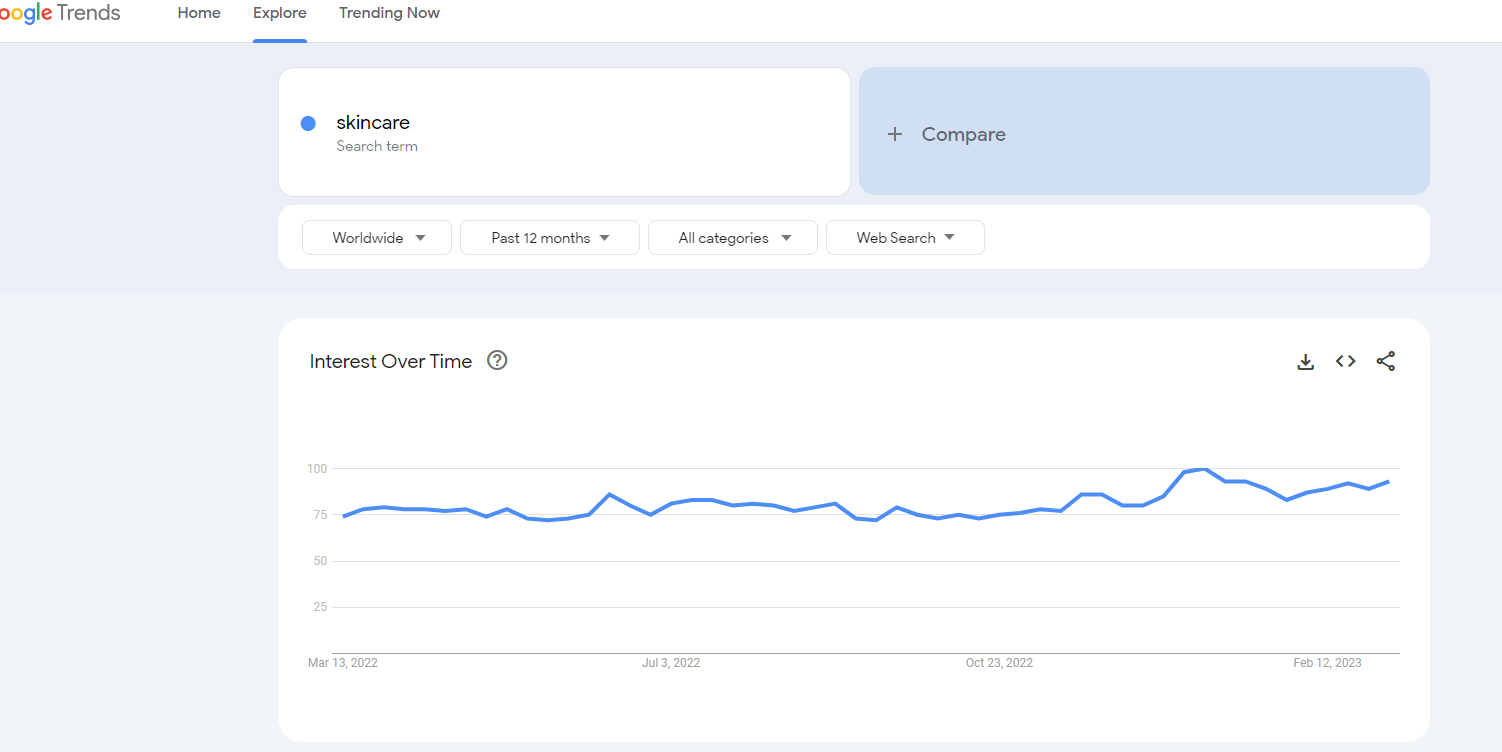
Task: Click the Jul 3, 2022 axis label
Action: pyautogui.click(x=671, y=663)
